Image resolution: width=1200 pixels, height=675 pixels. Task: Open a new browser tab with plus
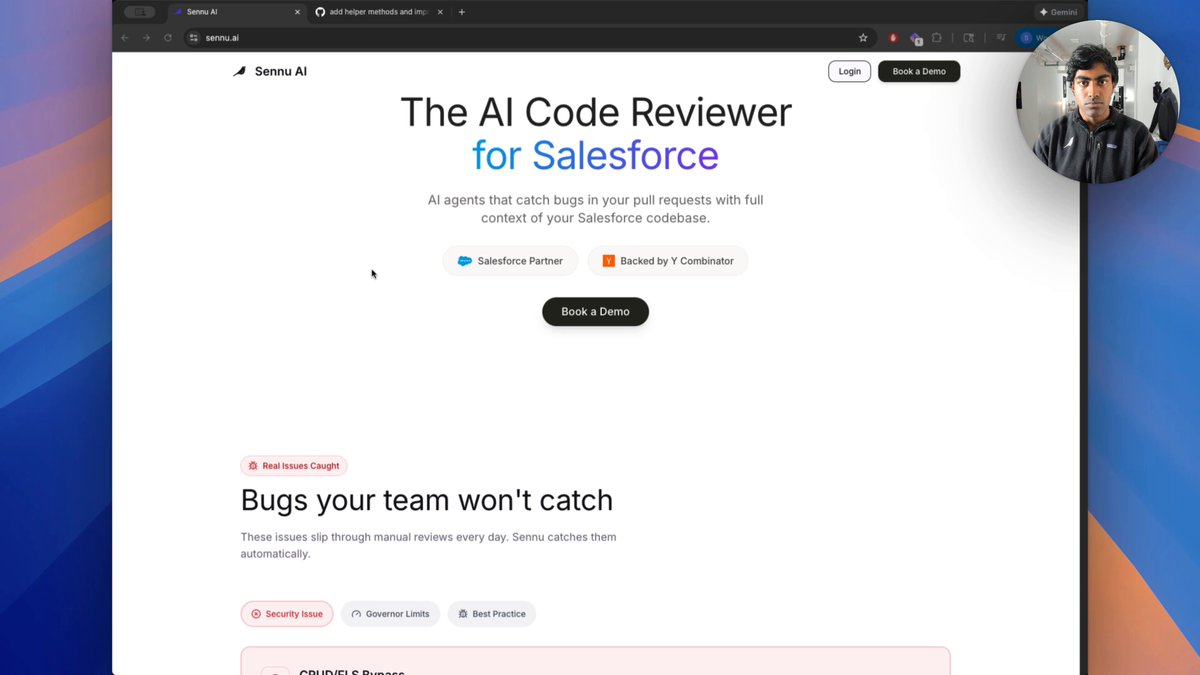tap(461, 12)
